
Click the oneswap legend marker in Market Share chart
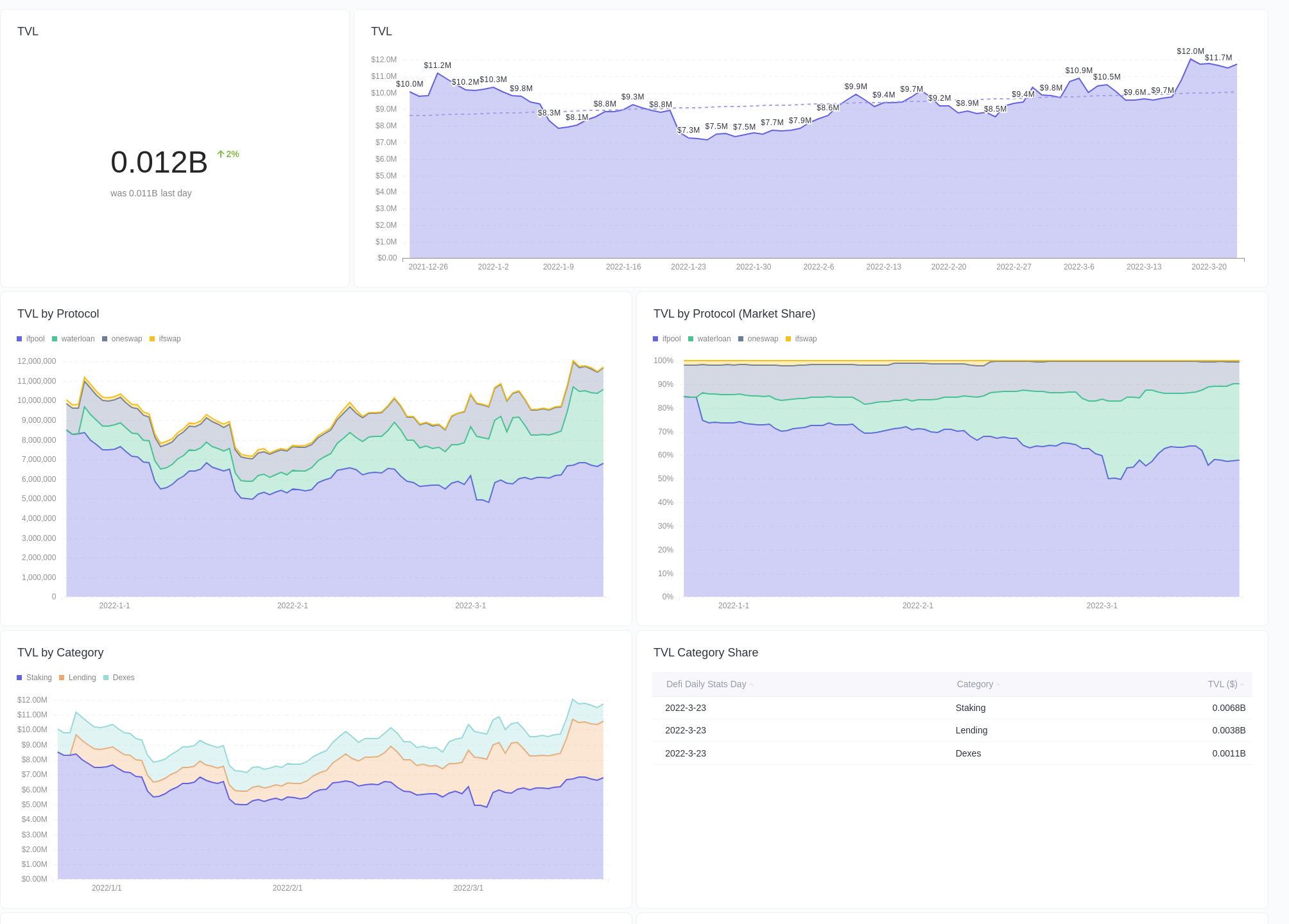[741, 338]
